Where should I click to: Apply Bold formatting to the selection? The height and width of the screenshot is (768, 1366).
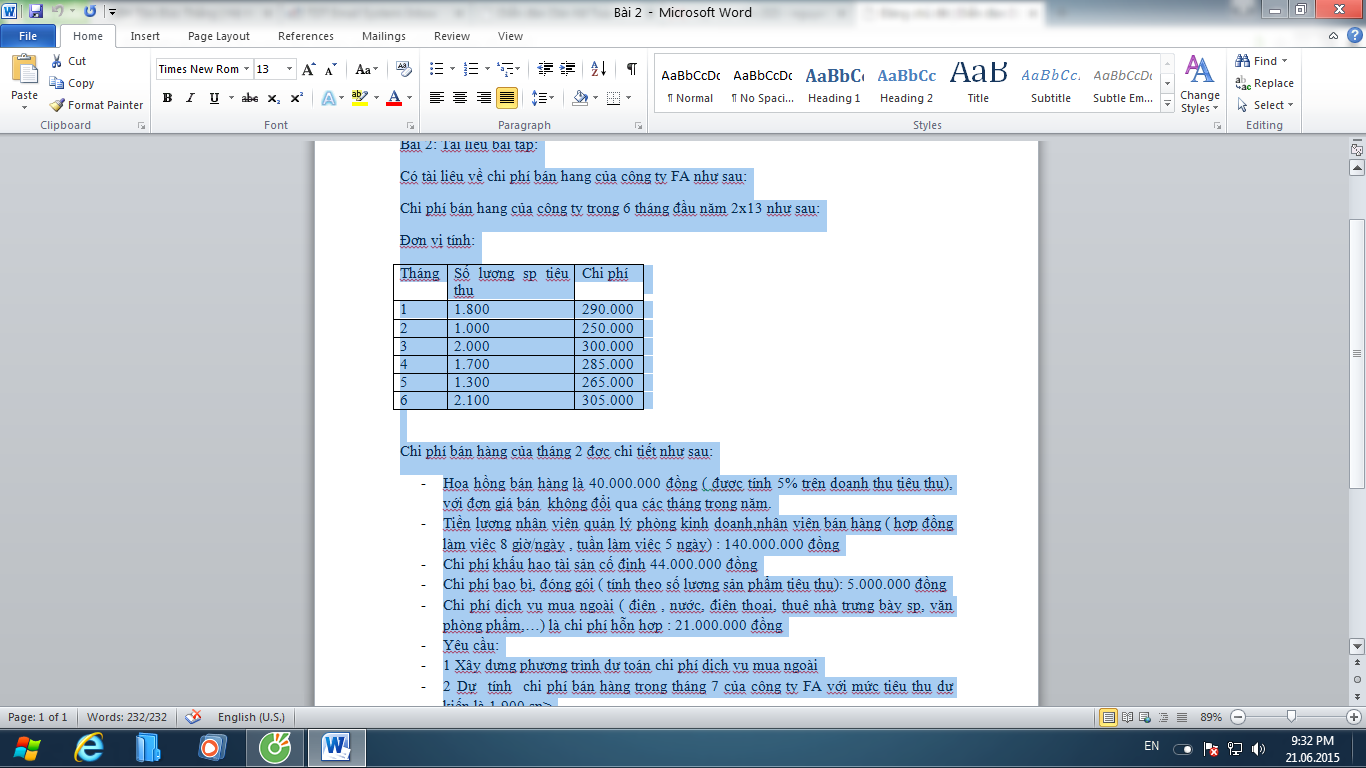(167, 98)
